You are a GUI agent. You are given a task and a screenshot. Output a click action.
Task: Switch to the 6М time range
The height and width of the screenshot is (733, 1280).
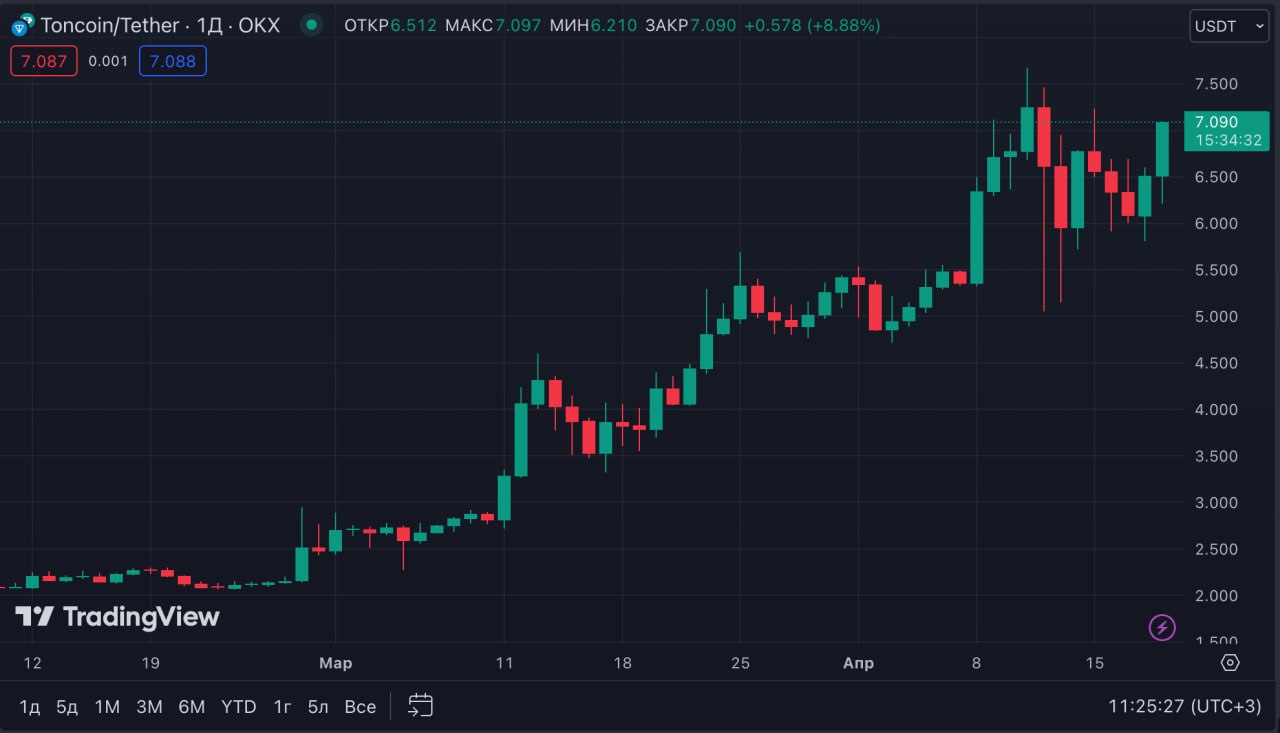tap(191, 707)
